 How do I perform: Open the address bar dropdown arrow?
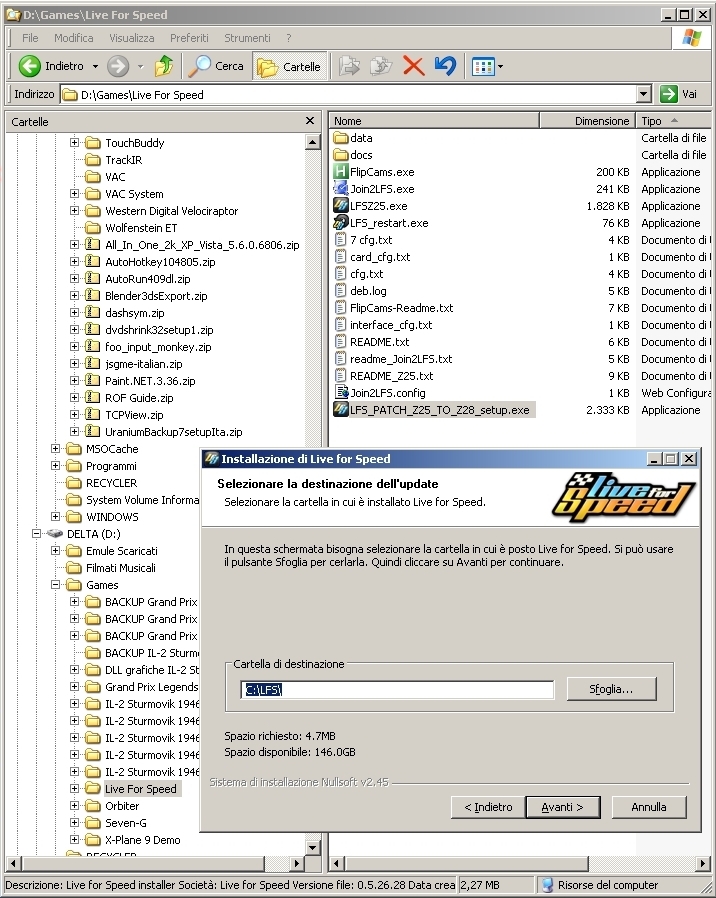(x=644, y=94)
